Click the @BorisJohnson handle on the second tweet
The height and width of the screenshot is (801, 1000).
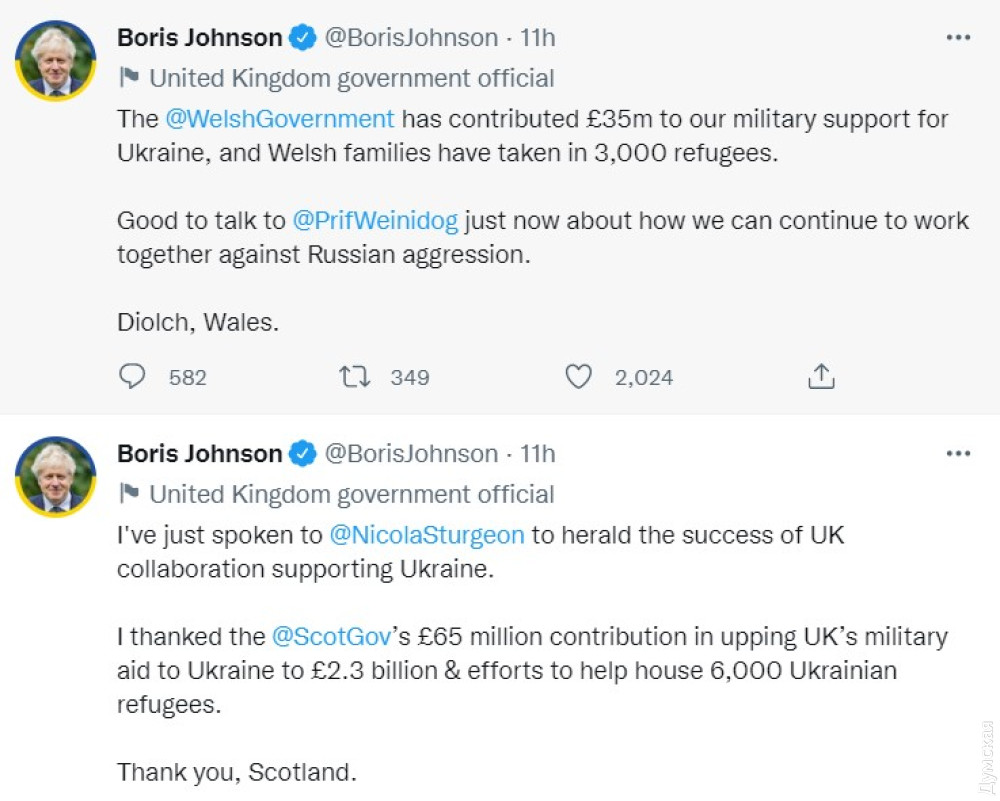(412, 454)
